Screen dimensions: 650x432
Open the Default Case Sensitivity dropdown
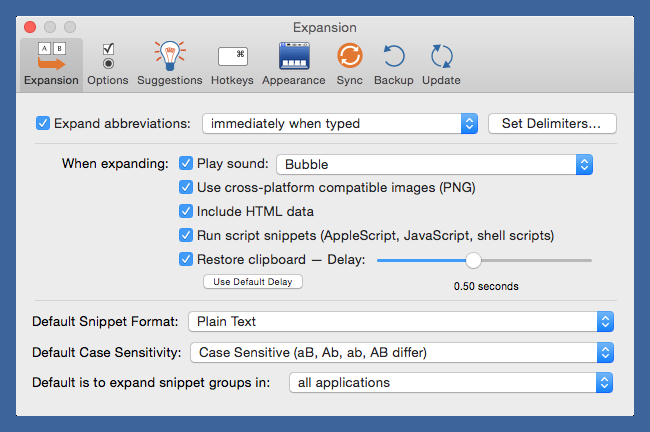pyautogui.click(x=400, y=352)
